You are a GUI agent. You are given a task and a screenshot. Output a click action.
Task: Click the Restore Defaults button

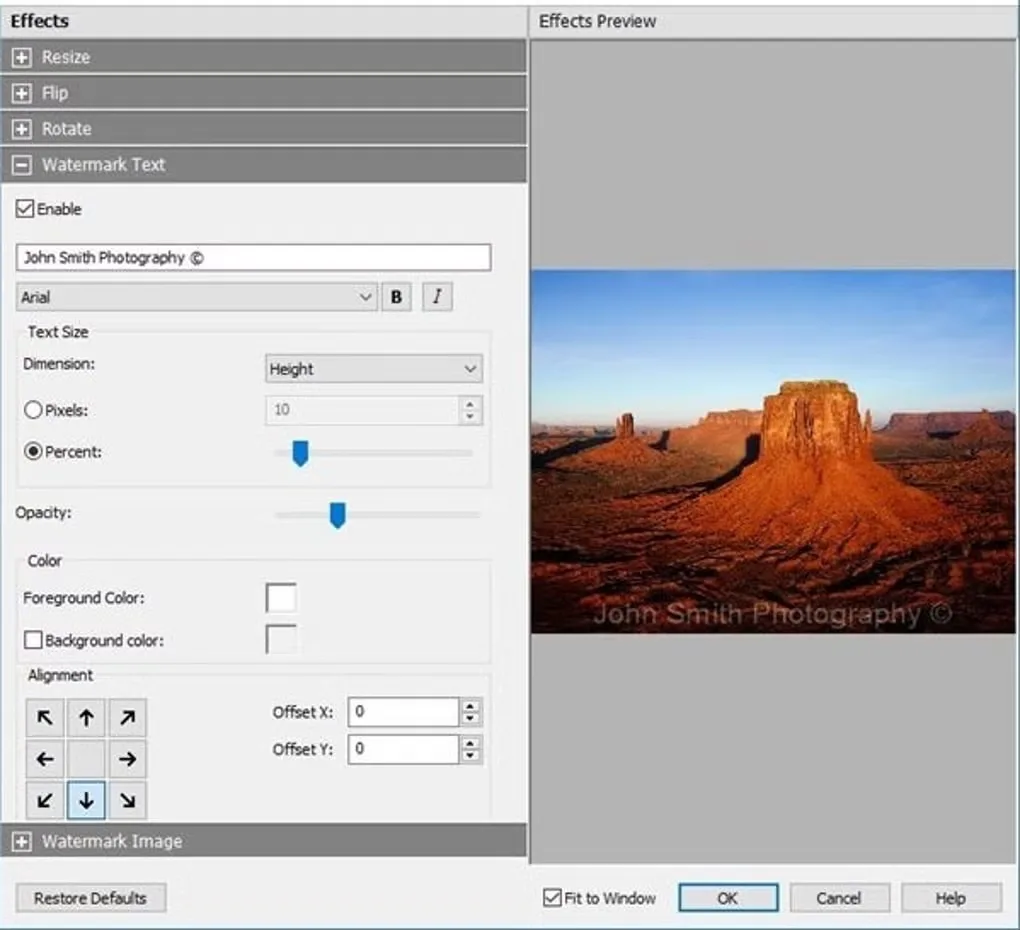coord(90,898)
